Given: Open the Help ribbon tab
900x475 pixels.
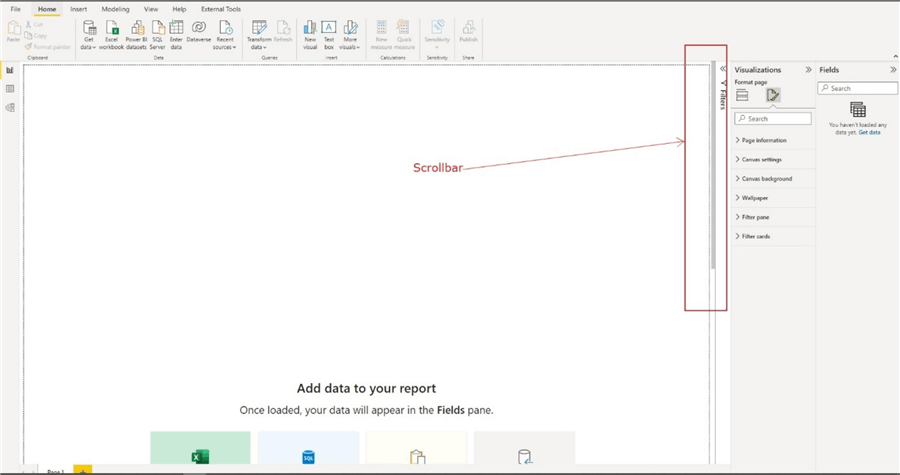Looking at the screenshot, I should (x=179, y=9).
